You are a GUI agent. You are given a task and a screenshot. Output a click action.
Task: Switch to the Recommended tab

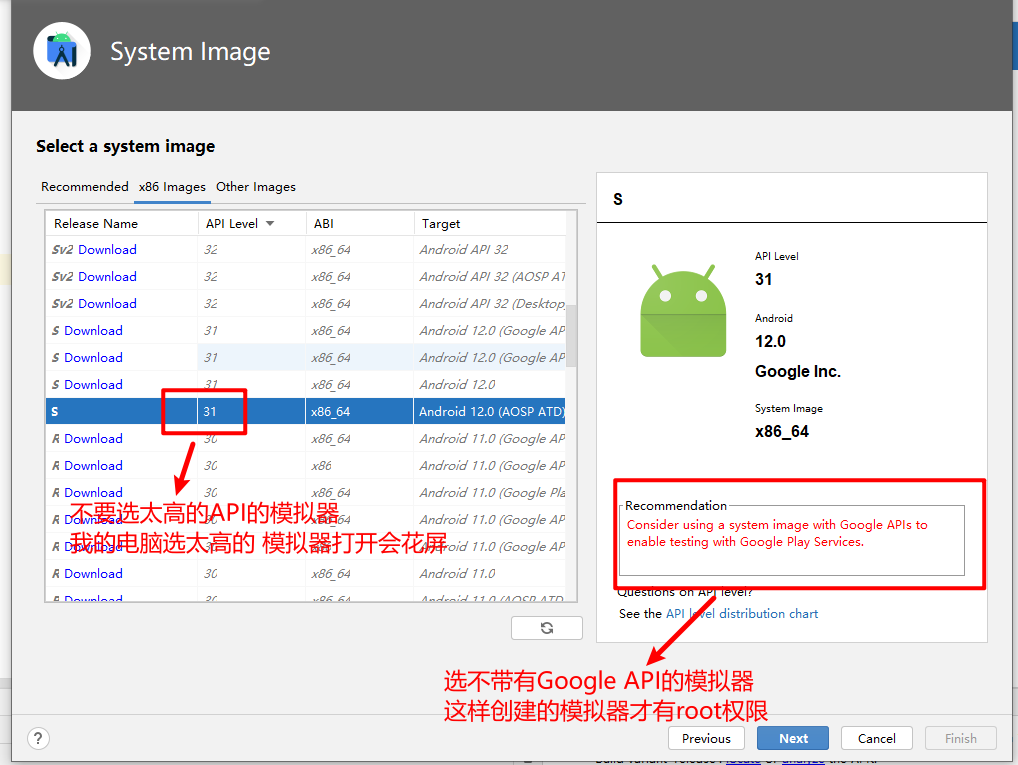coord(84,187)
